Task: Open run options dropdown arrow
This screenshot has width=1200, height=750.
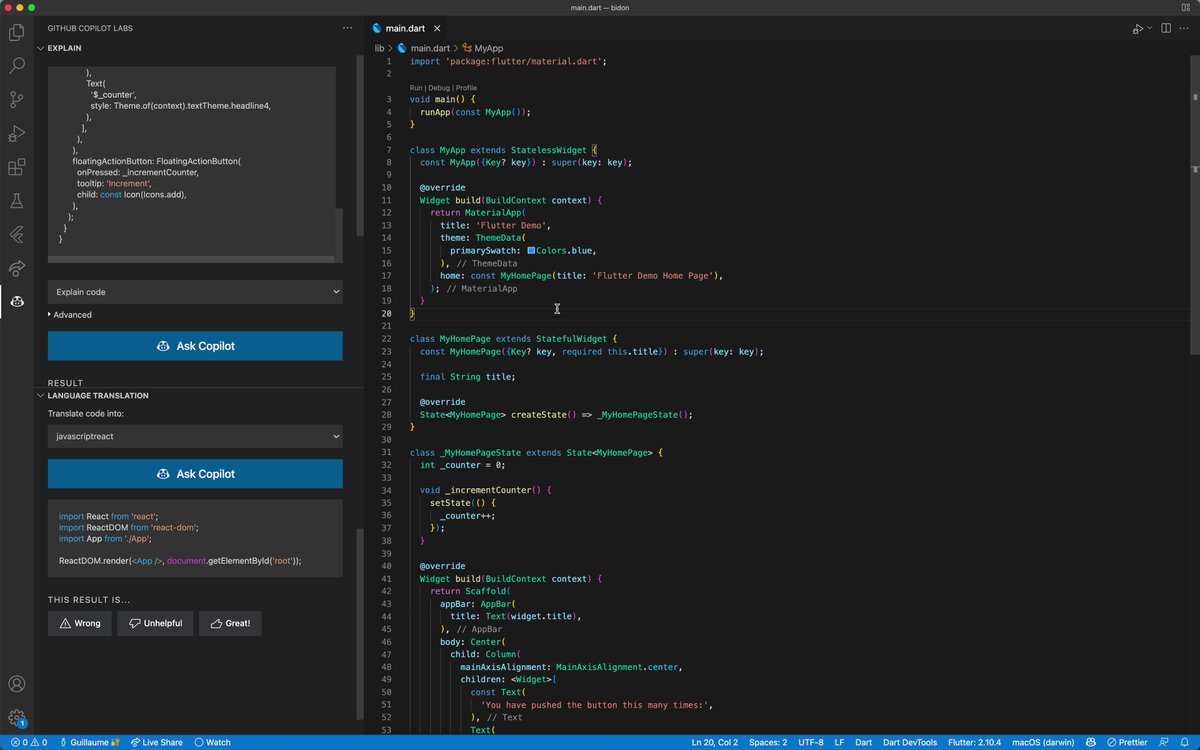Action: tap(1149, 29)
